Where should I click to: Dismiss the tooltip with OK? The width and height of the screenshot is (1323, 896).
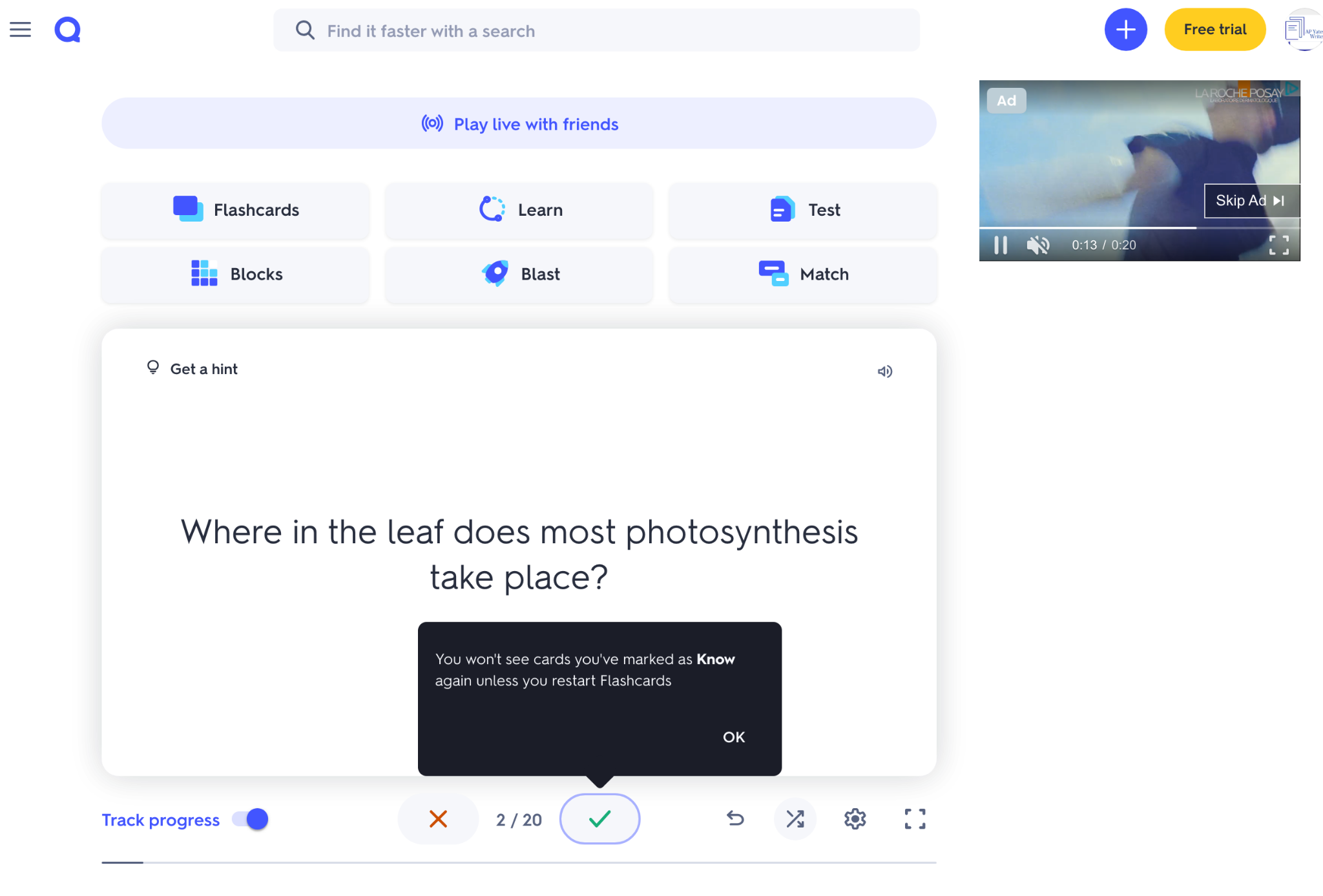click(x=734, y=737)
